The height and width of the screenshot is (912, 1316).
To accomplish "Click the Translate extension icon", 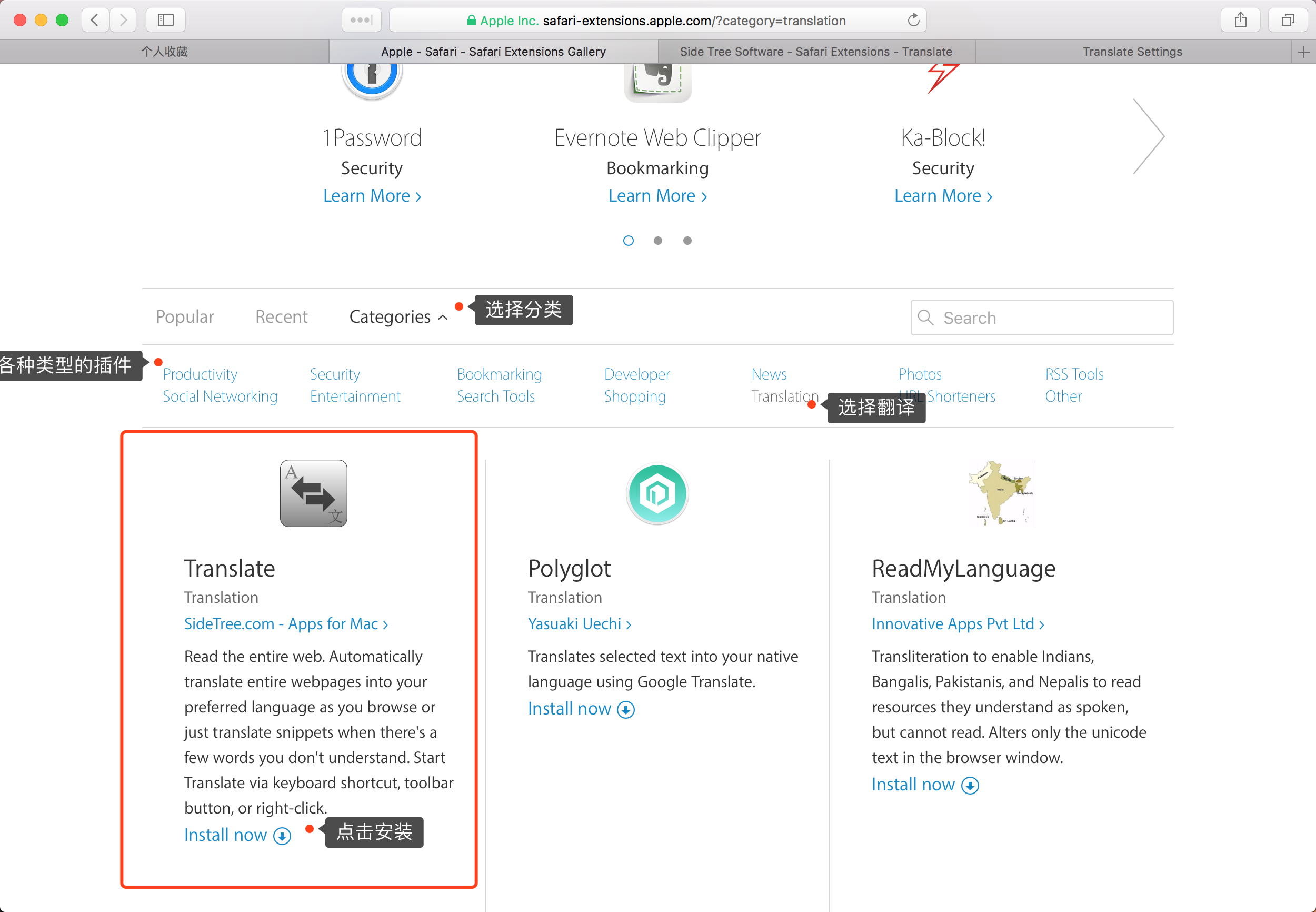I will click(314, 493).
